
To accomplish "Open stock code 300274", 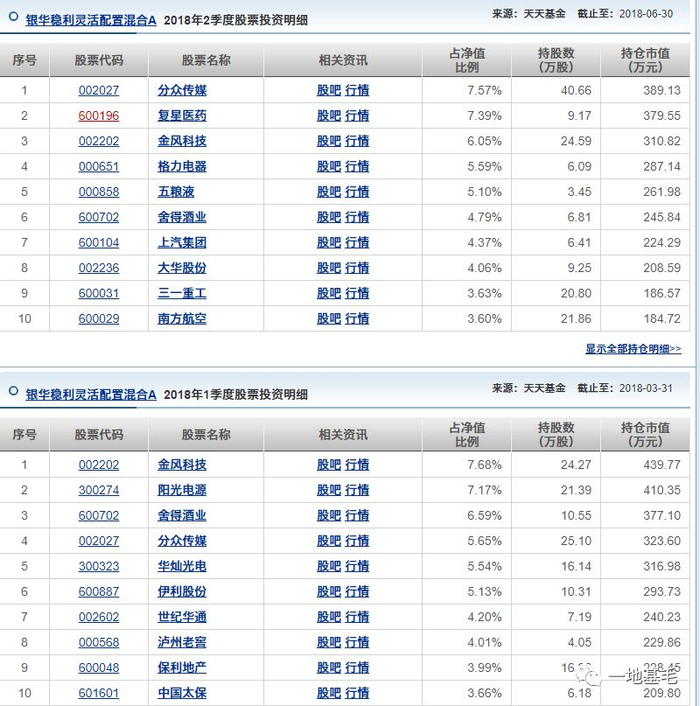I will [99, 490].
